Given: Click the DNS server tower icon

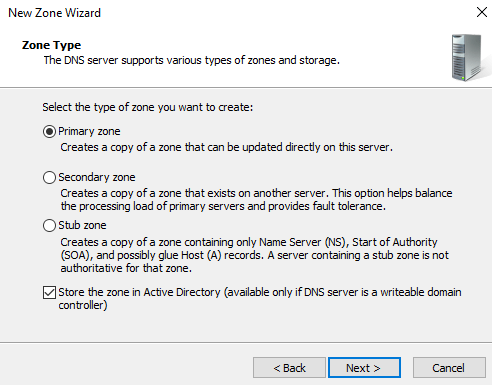Looking at the screenshot, I should [466, 57].
